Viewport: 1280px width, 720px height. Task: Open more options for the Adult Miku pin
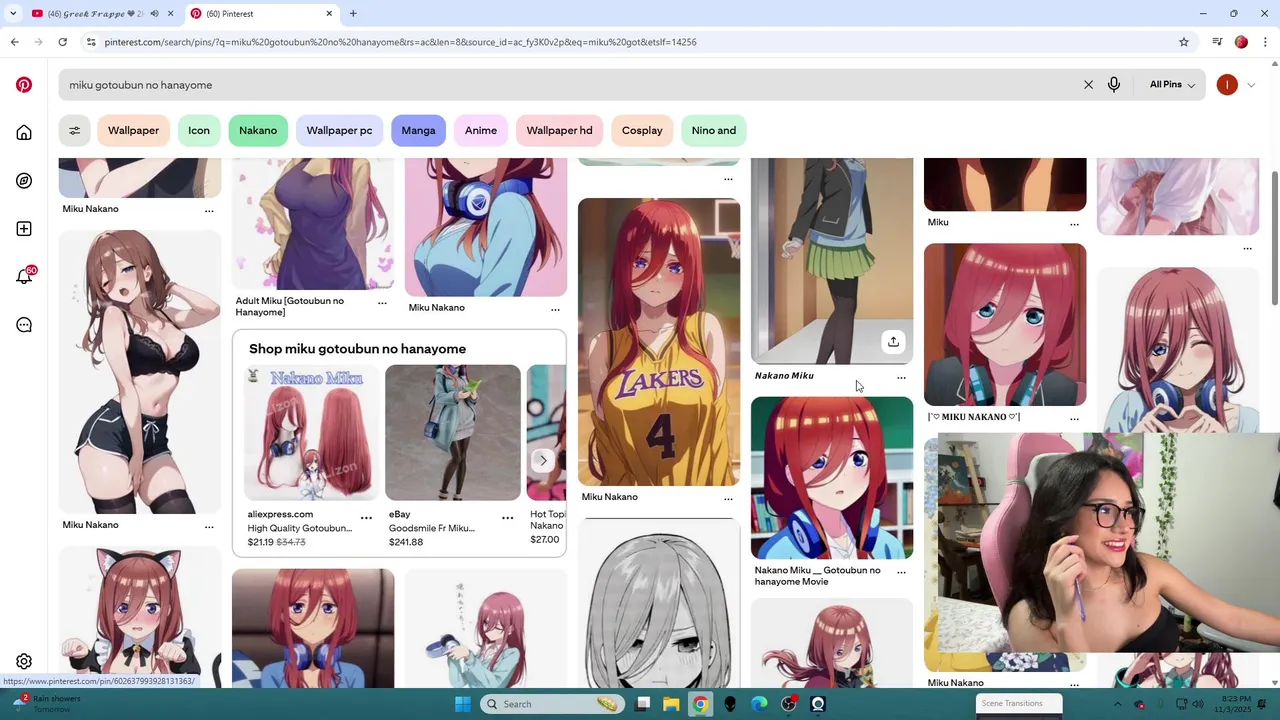click(382, 303)
